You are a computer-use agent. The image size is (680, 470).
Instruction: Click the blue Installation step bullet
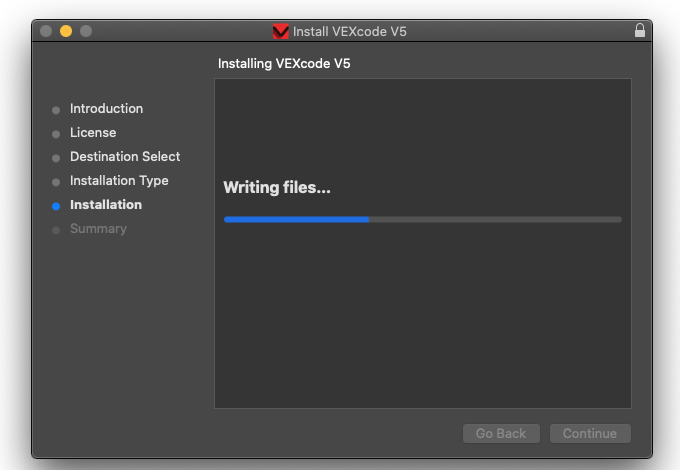[56, 206]
